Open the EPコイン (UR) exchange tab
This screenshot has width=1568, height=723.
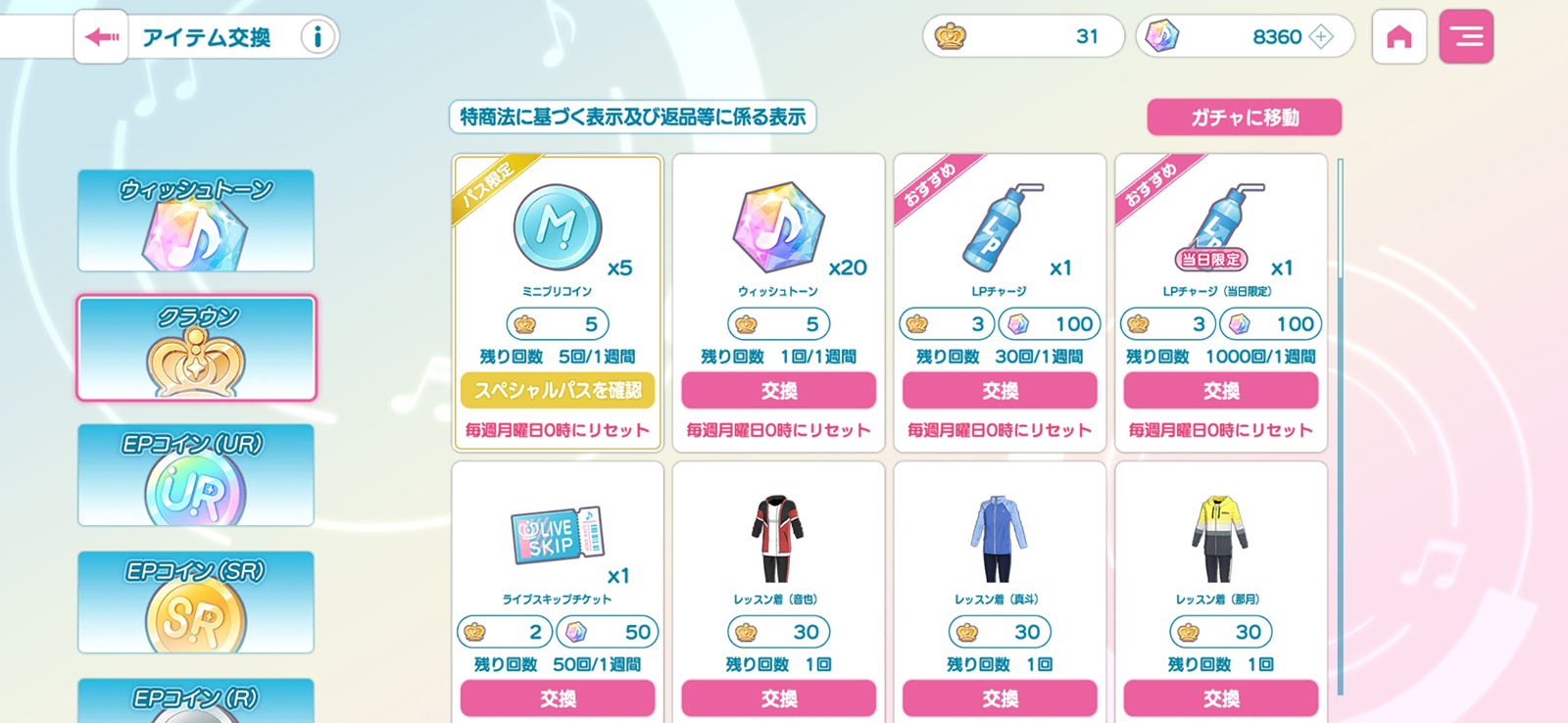tap(196, 475)
